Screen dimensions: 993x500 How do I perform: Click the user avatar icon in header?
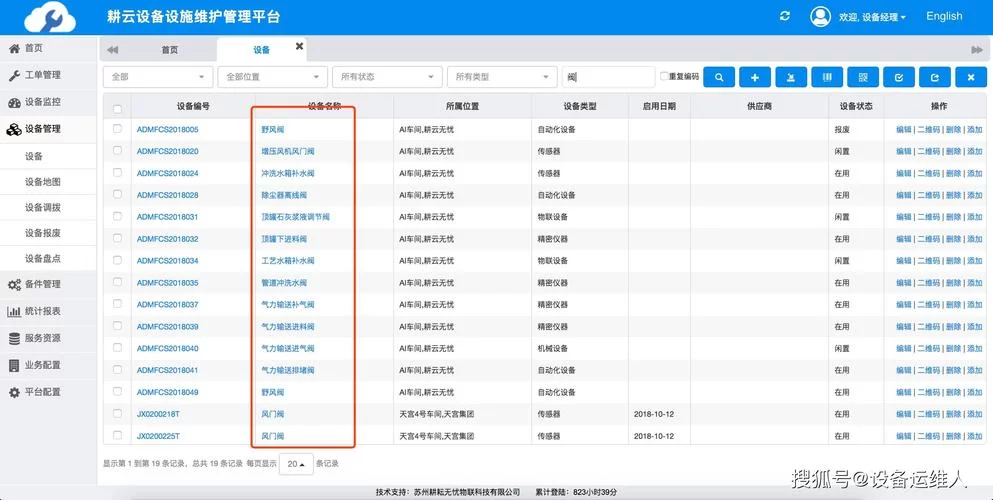(820, 16)
